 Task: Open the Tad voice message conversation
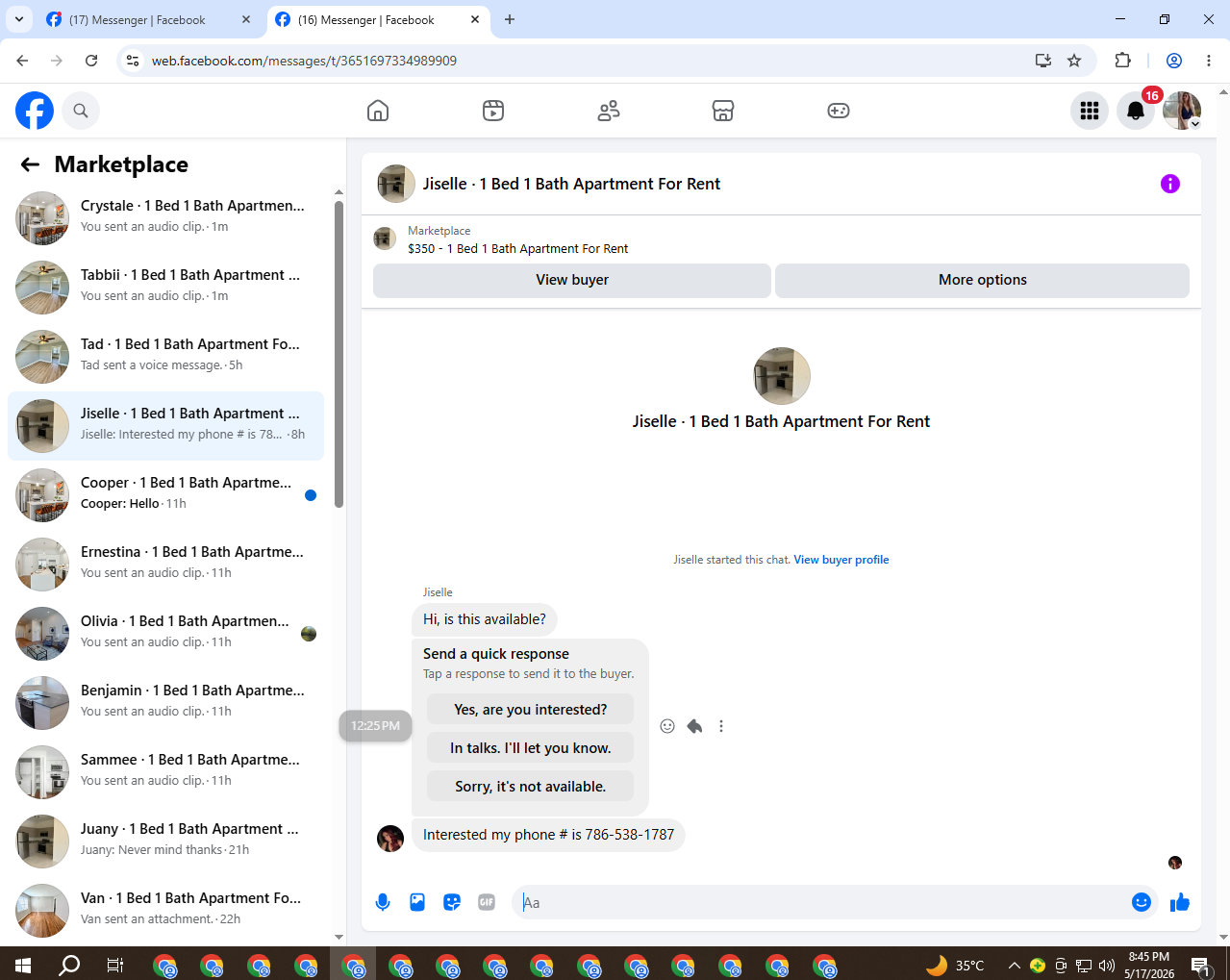pyautogui.click(x=166, y=357)
